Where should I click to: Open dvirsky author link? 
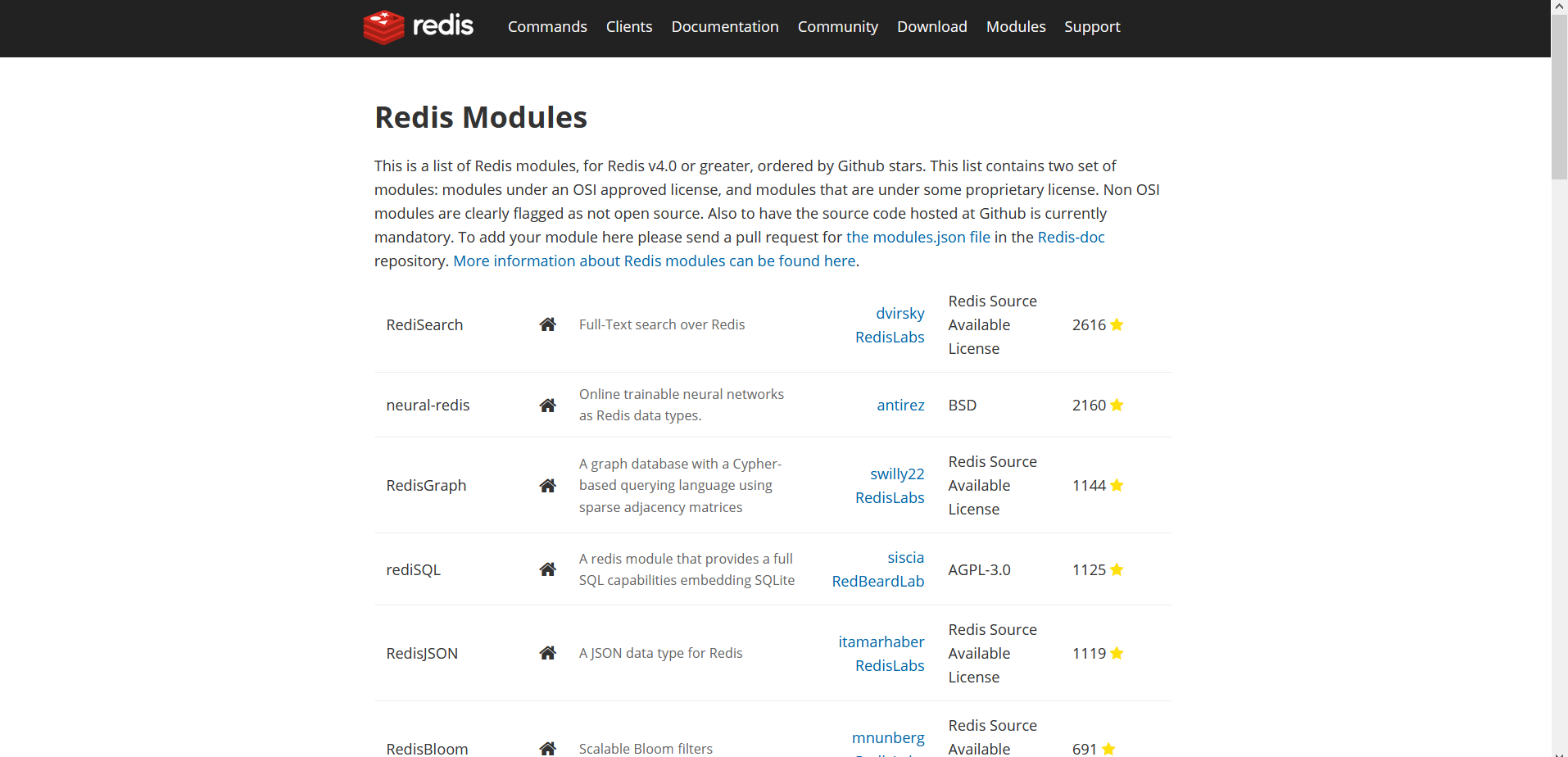[900, 313]
